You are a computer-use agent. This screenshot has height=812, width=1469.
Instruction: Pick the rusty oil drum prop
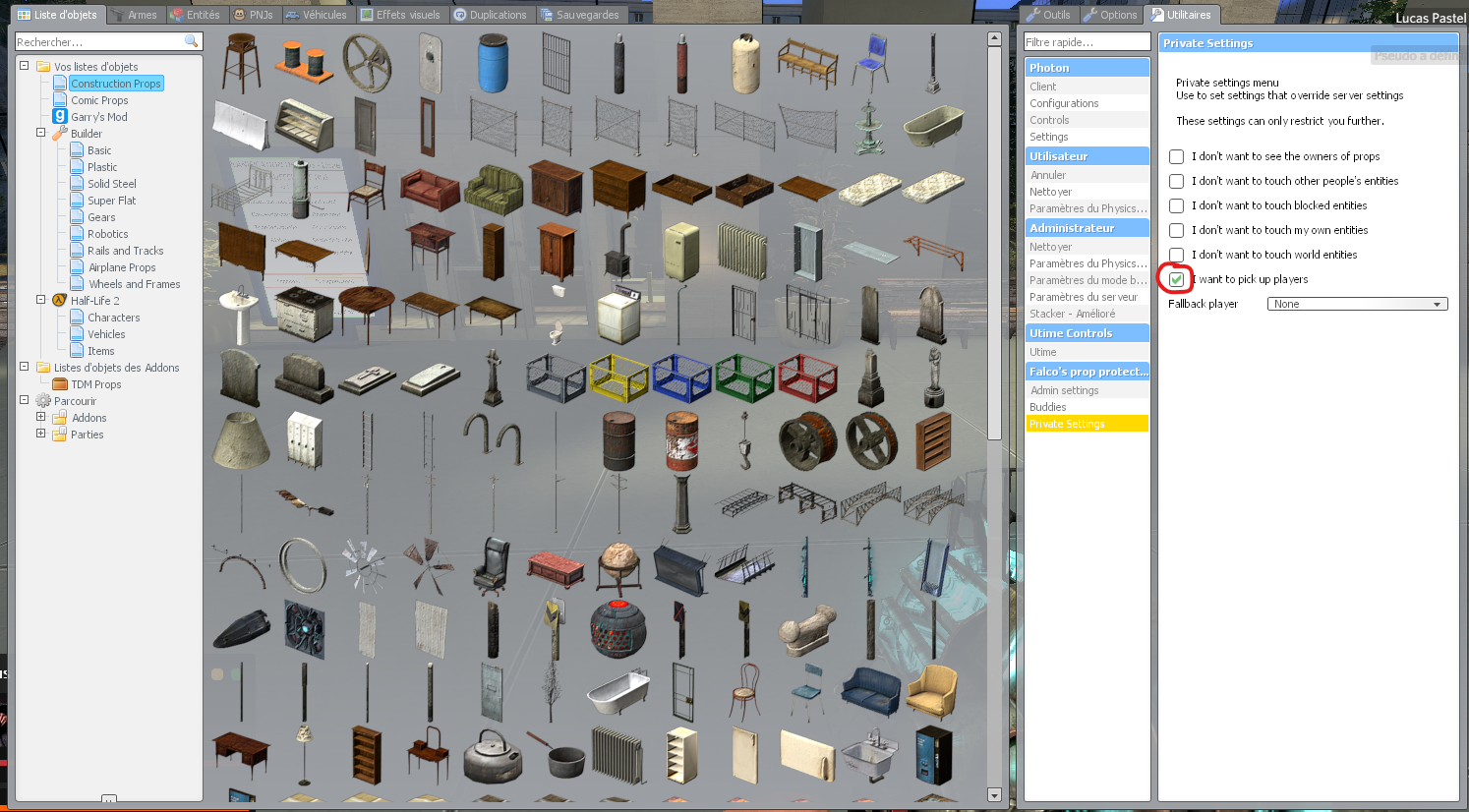tap(618, 440)
